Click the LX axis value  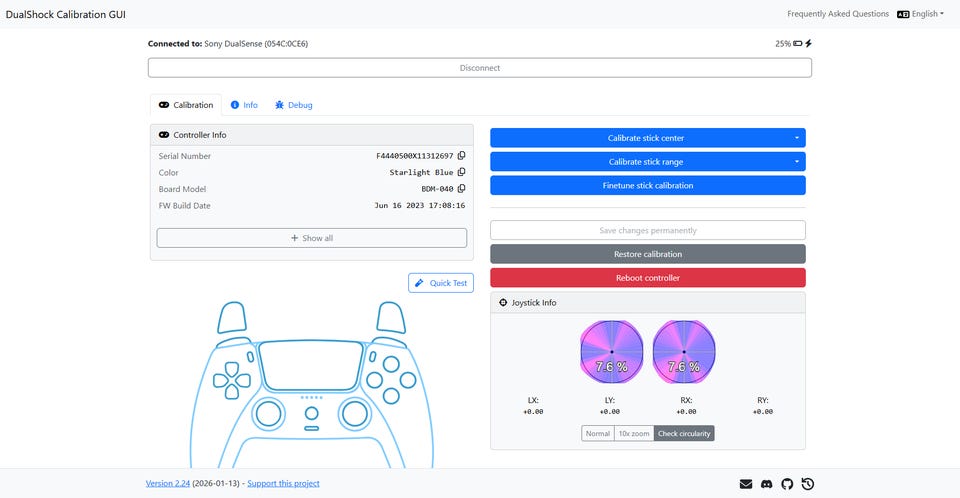point(533,412)
